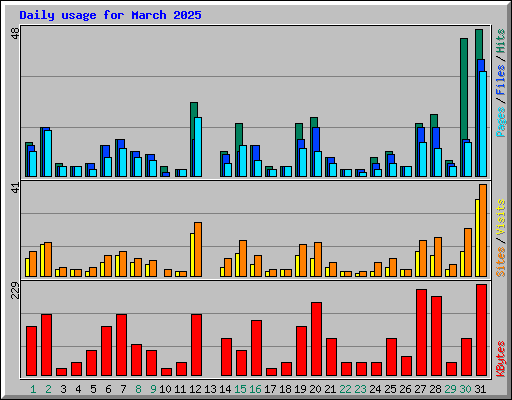Screen dimensions: 512x400
Task: Click the yellow Sites bar for day 12
Action: 192,255
